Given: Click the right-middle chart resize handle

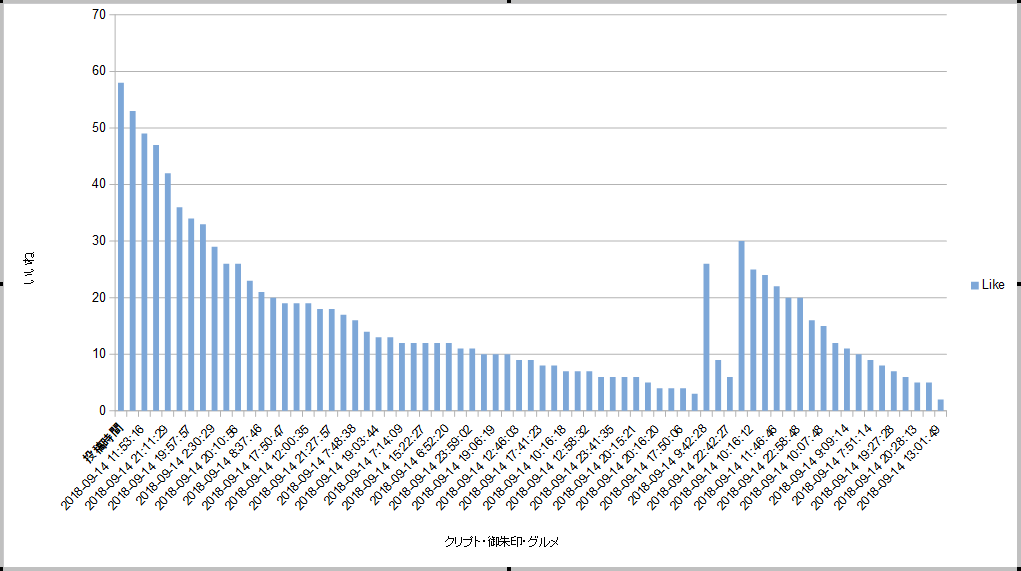Looking at the screenshot, I should click(x=1018, y=285).
